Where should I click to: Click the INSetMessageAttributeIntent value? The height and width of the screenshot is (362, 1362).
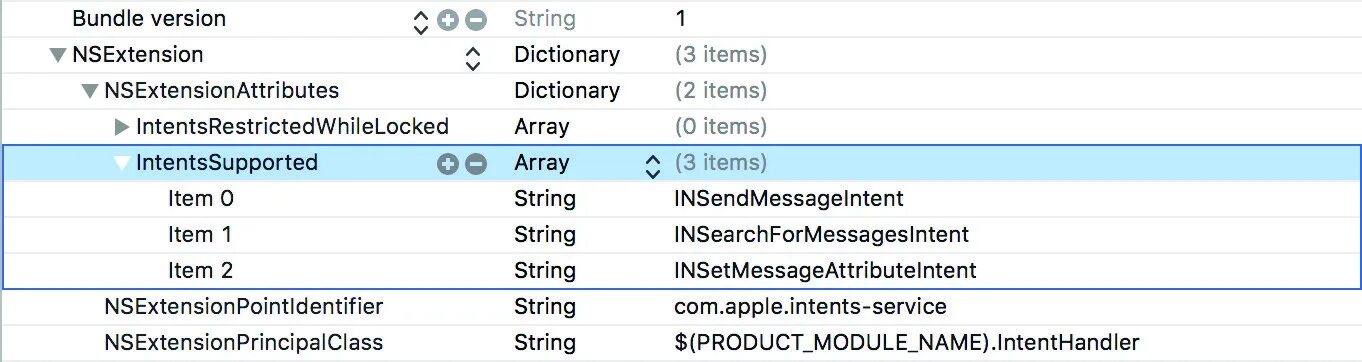coord(825,271)
